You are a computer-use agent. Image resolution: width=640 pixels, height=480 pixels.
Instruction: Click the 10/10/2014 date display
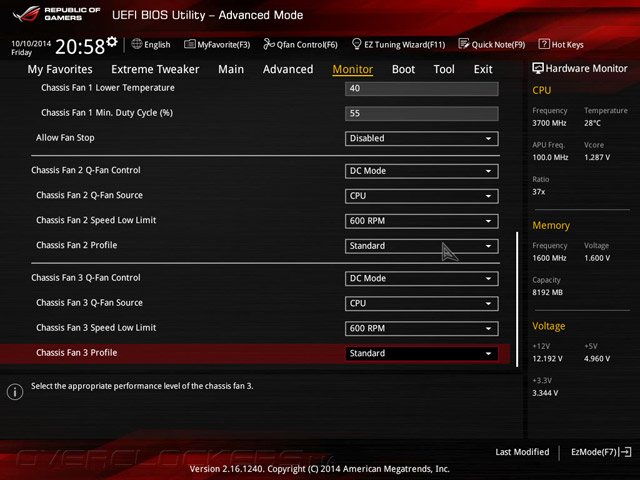click(x=31, y=43)
